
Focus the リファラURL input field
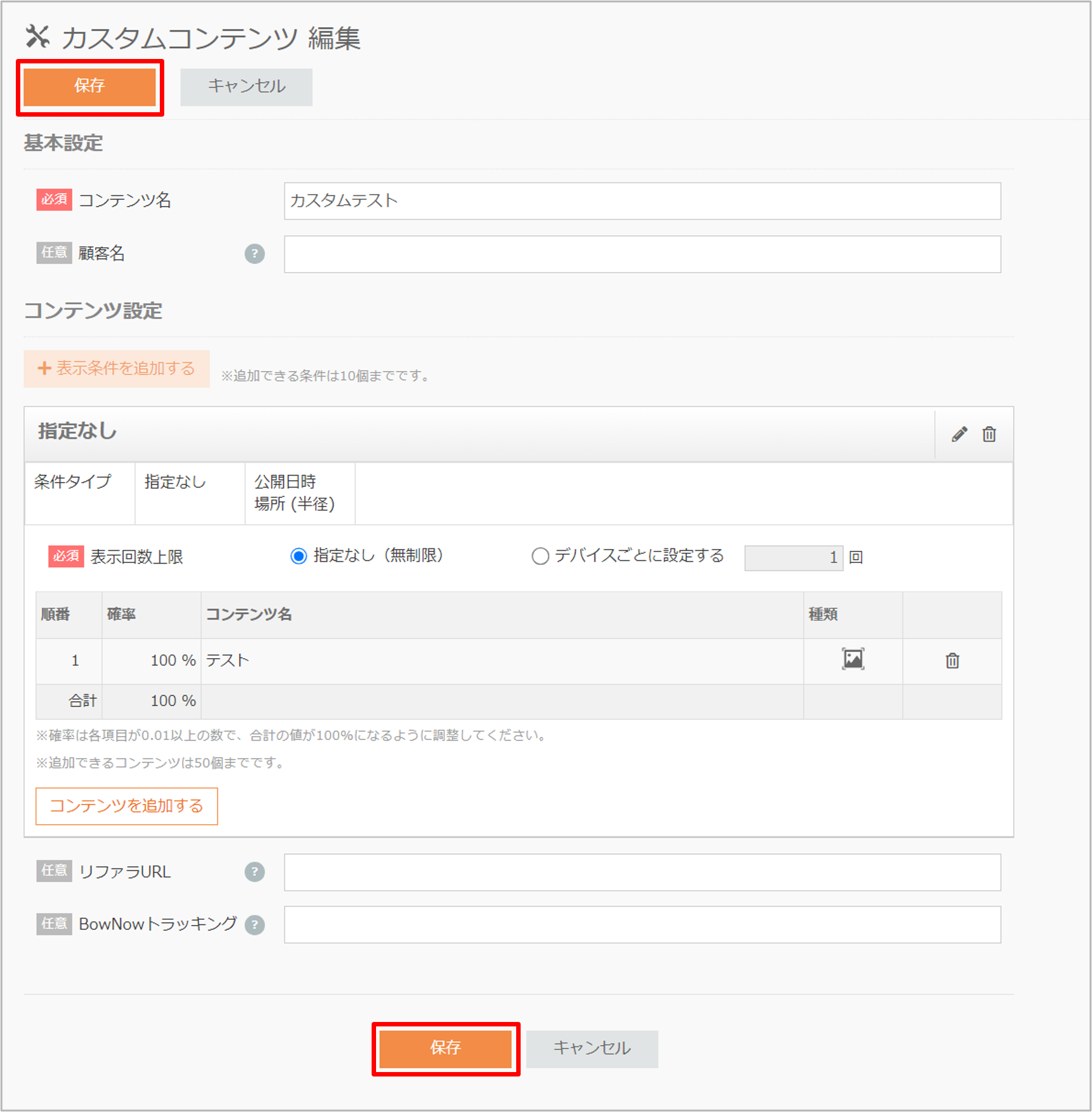642,872
